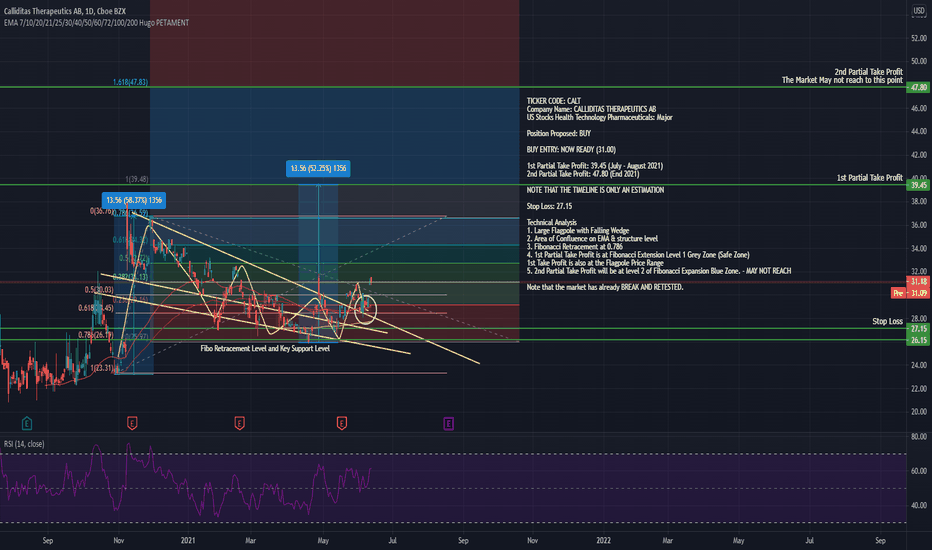Click the 13.56 (52.25%) measurement label

click(x=318, y=168)
